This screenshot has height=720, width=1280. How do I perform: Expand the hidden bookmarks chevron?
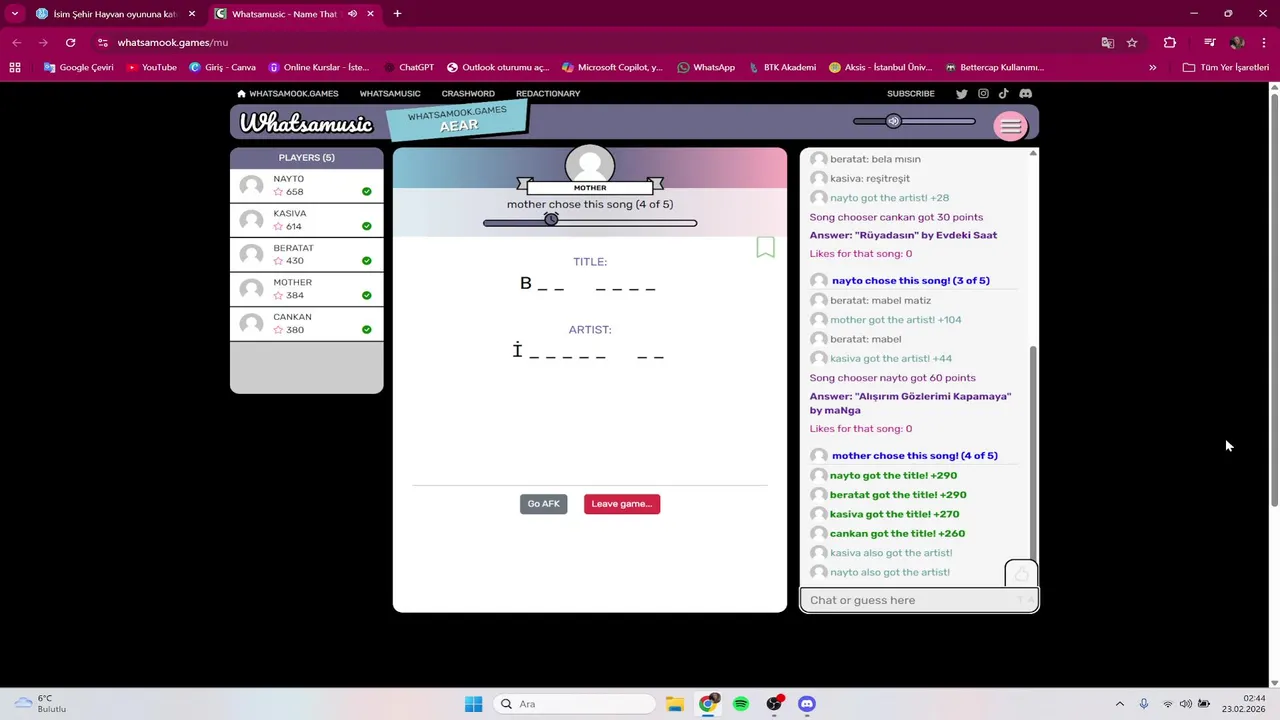pos(1152,68)
